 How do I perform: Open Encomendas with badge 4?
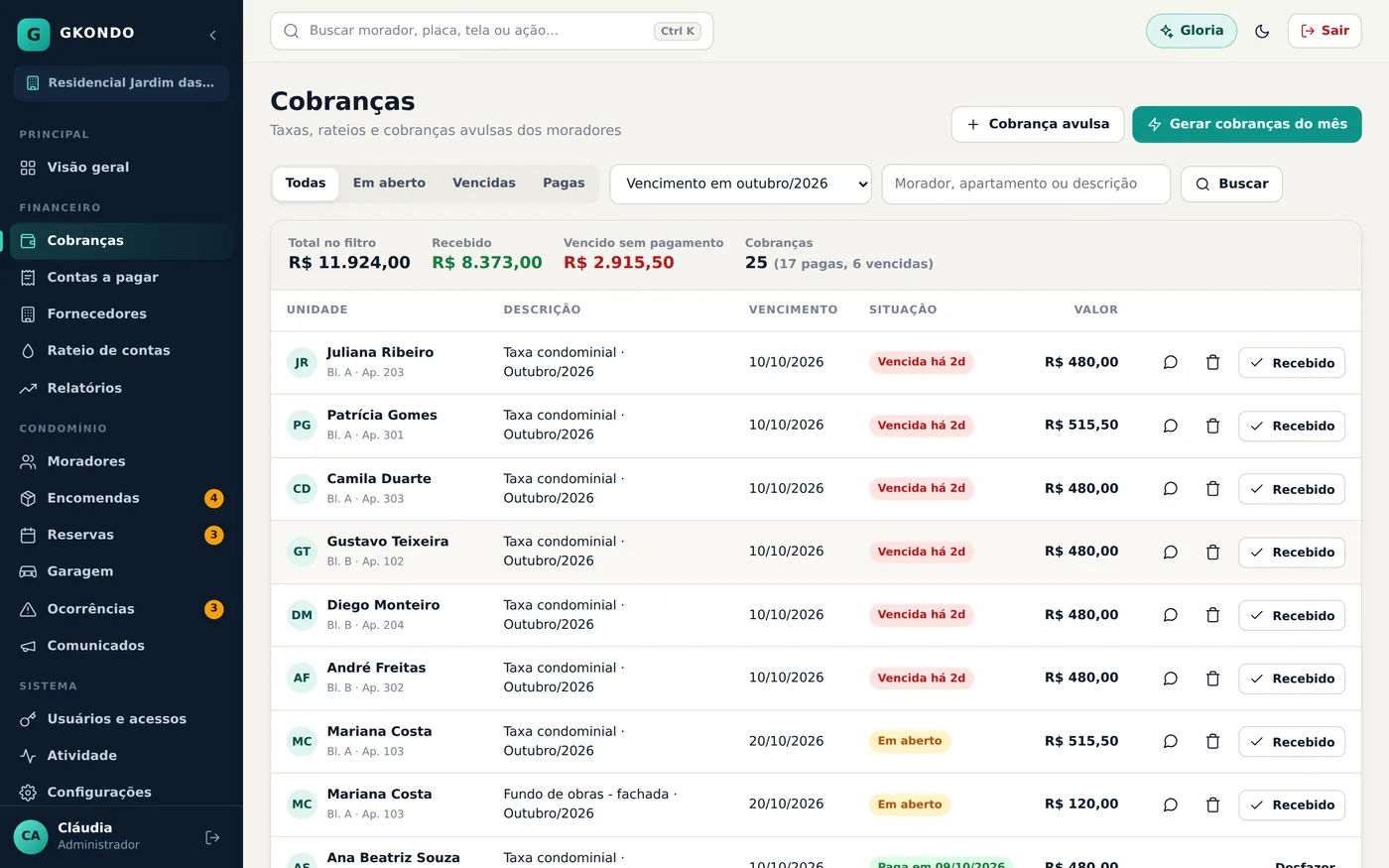(121, 498)
